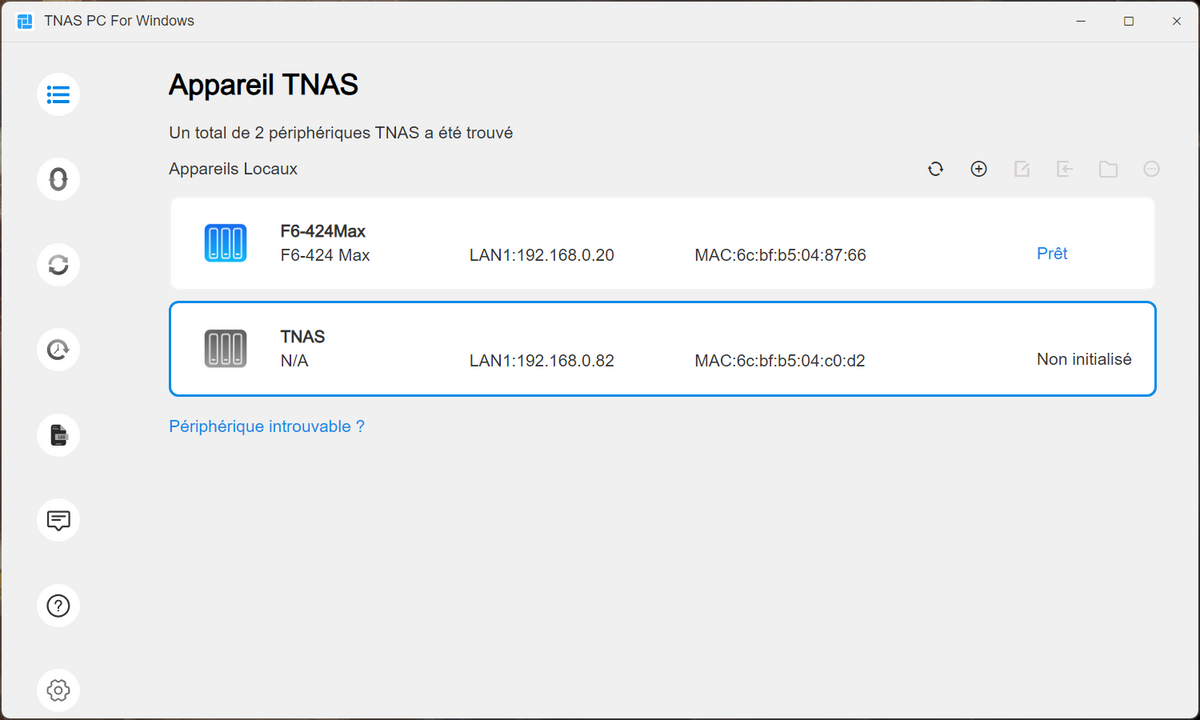Minimize the TNAS PC window
This screenshot has height=720, width=1200.
1080,21
